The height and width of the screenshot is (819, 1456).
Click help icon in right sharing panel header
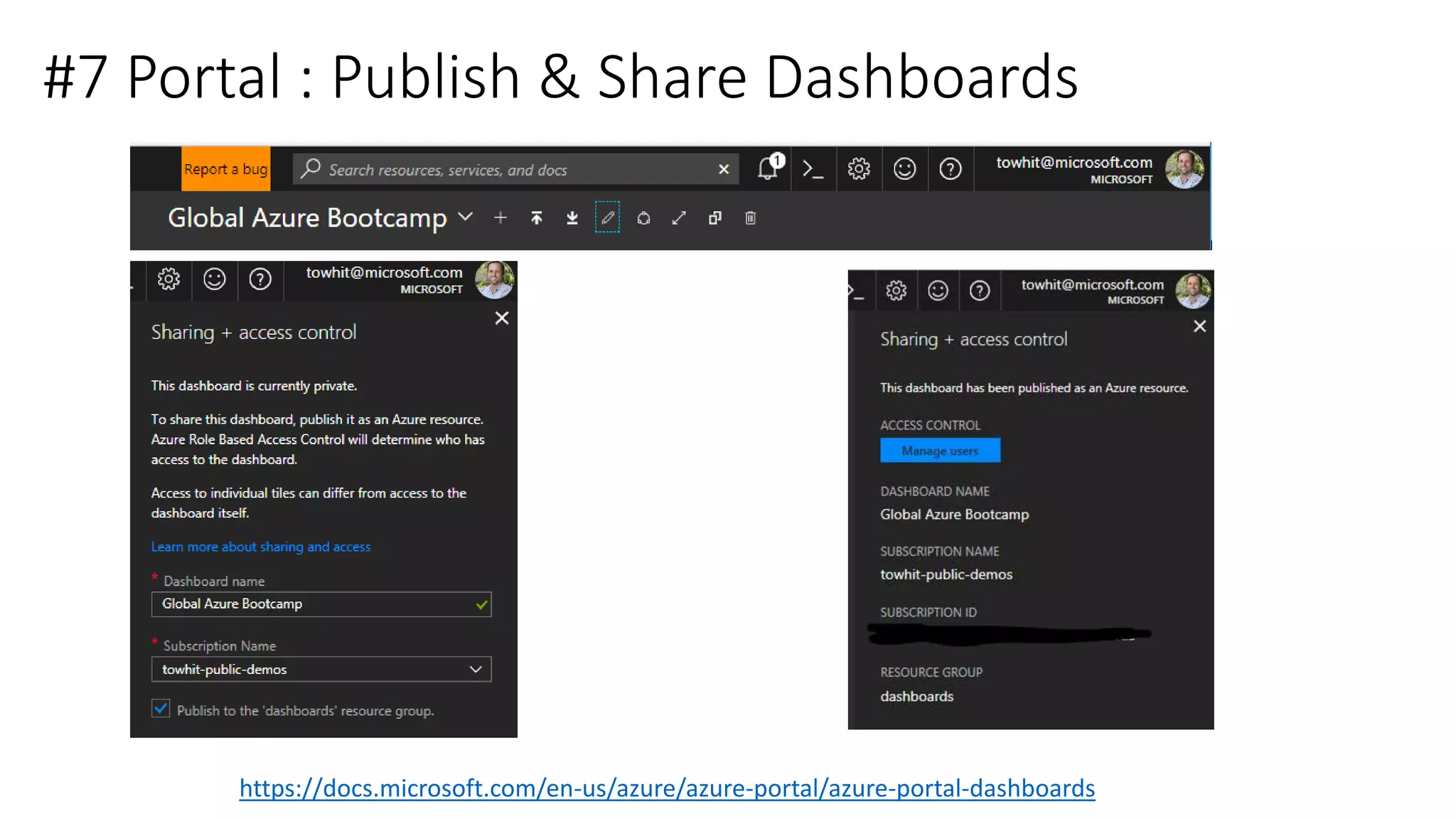tap(980, 290)
